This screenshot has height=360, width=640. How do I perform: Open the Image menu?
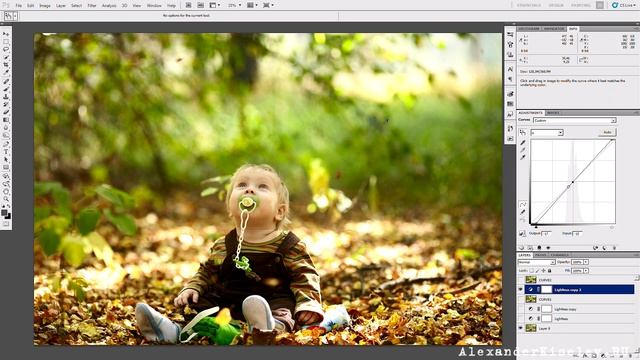pyautogui.click(x=45, y=6)
